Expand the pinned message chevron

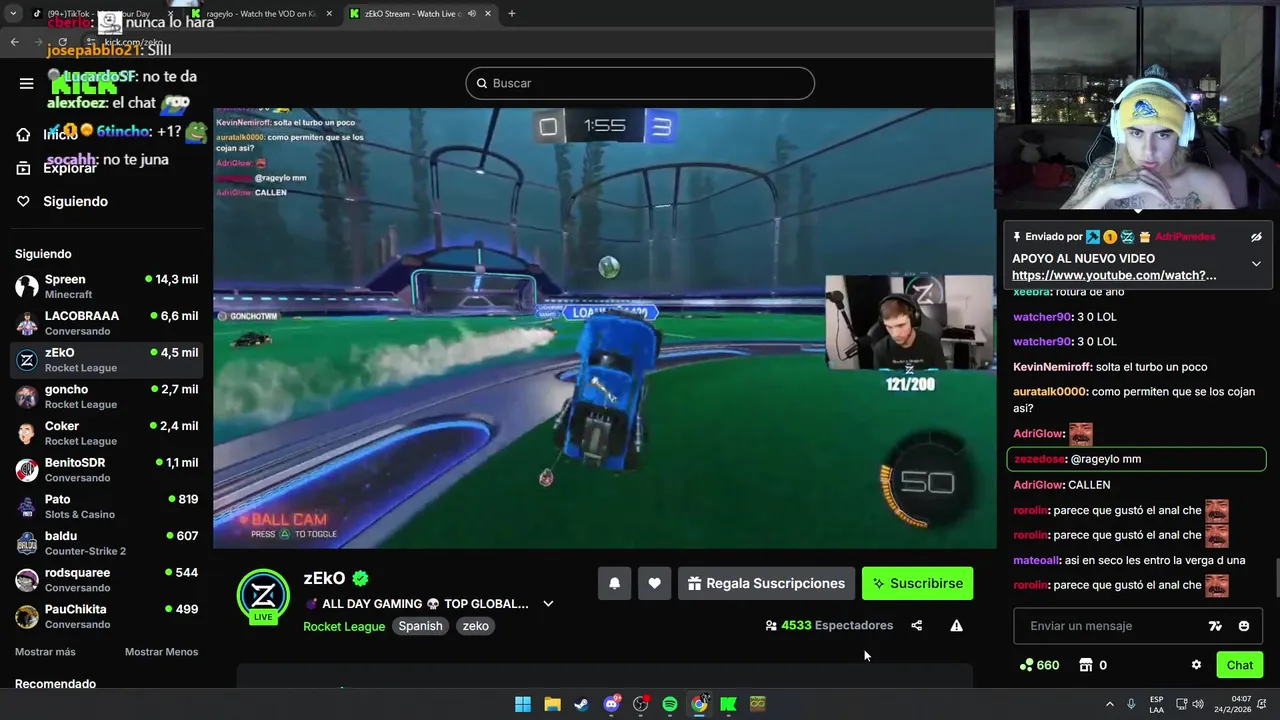1256,264
